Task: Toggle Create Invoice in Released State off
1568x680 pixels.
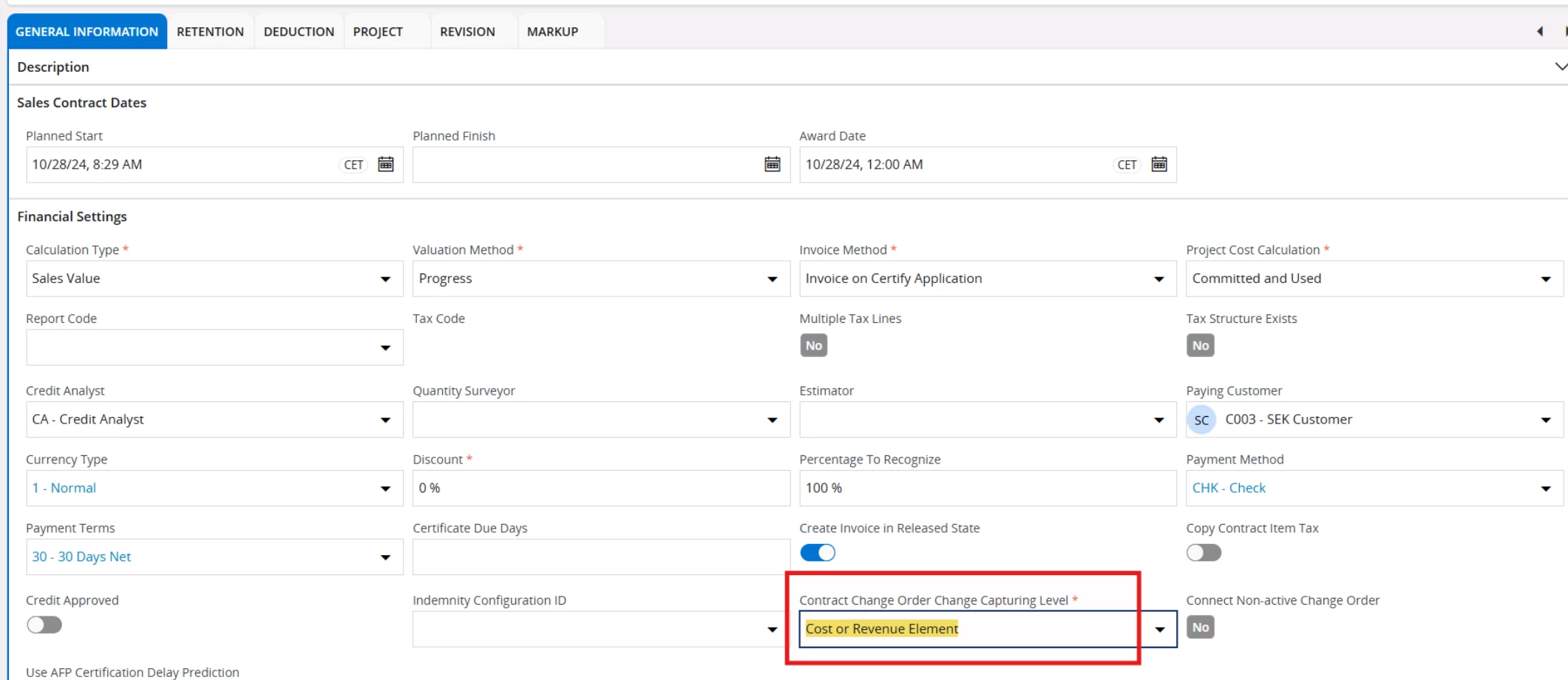Action: (x=818, y=553)
